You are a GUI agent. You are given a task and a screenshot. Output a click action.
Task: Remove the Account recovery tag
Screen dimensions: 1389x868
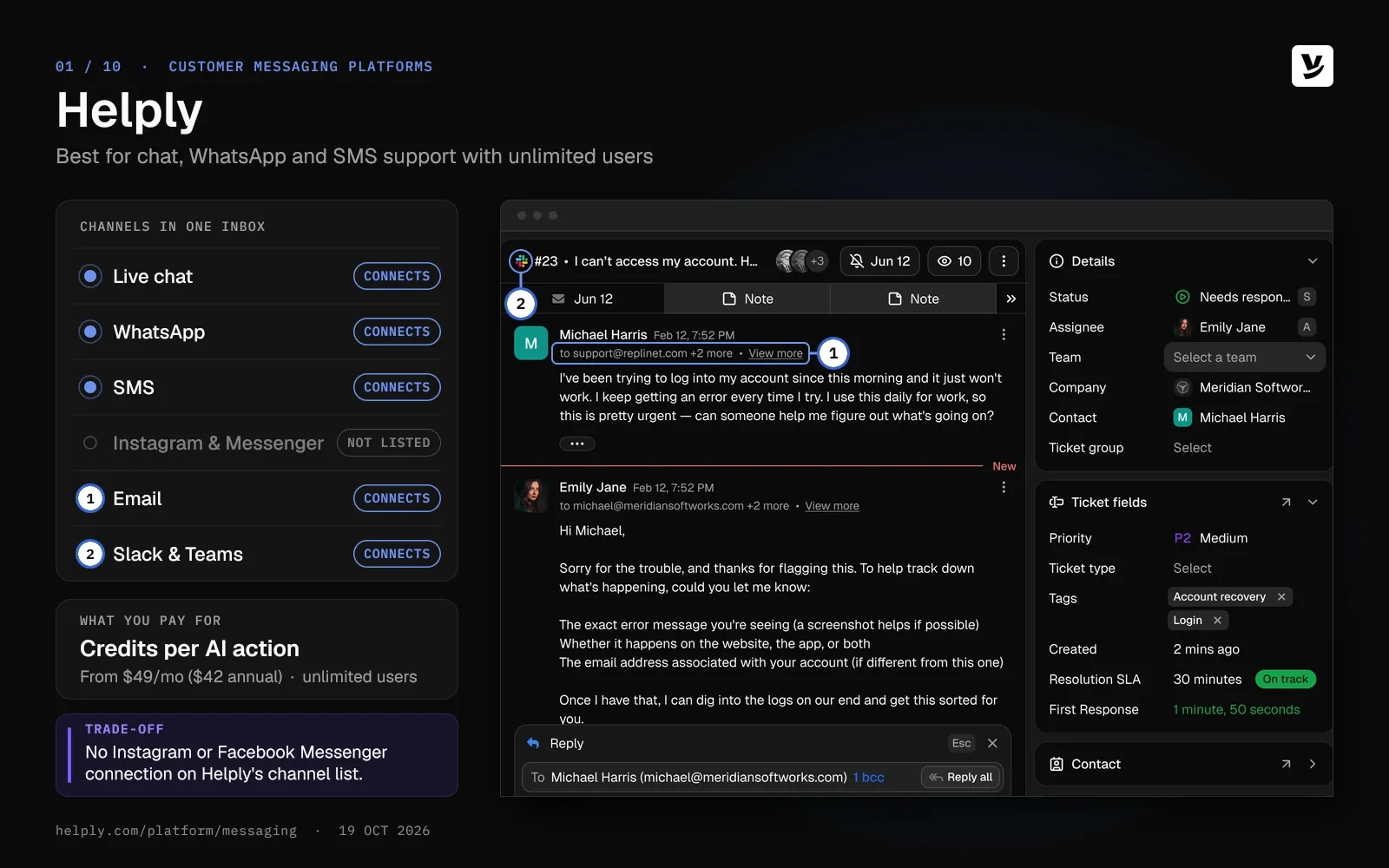1281,596
